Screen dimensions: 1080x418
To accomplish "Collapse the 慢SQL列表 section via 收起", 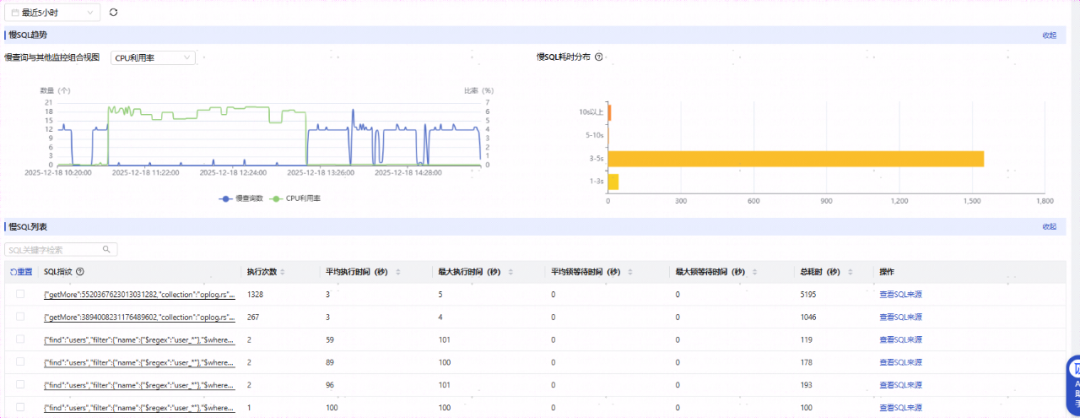I will point(1049,227).
